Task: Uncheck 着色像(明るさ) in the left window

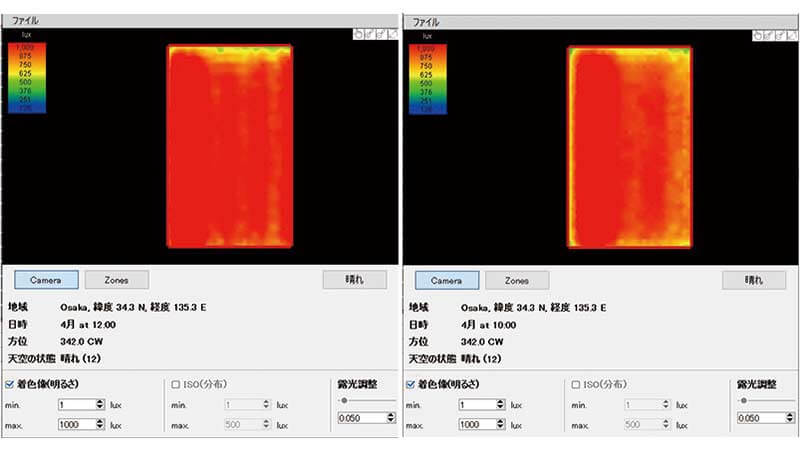Action: pyautogui.click(x=11, y=384)
